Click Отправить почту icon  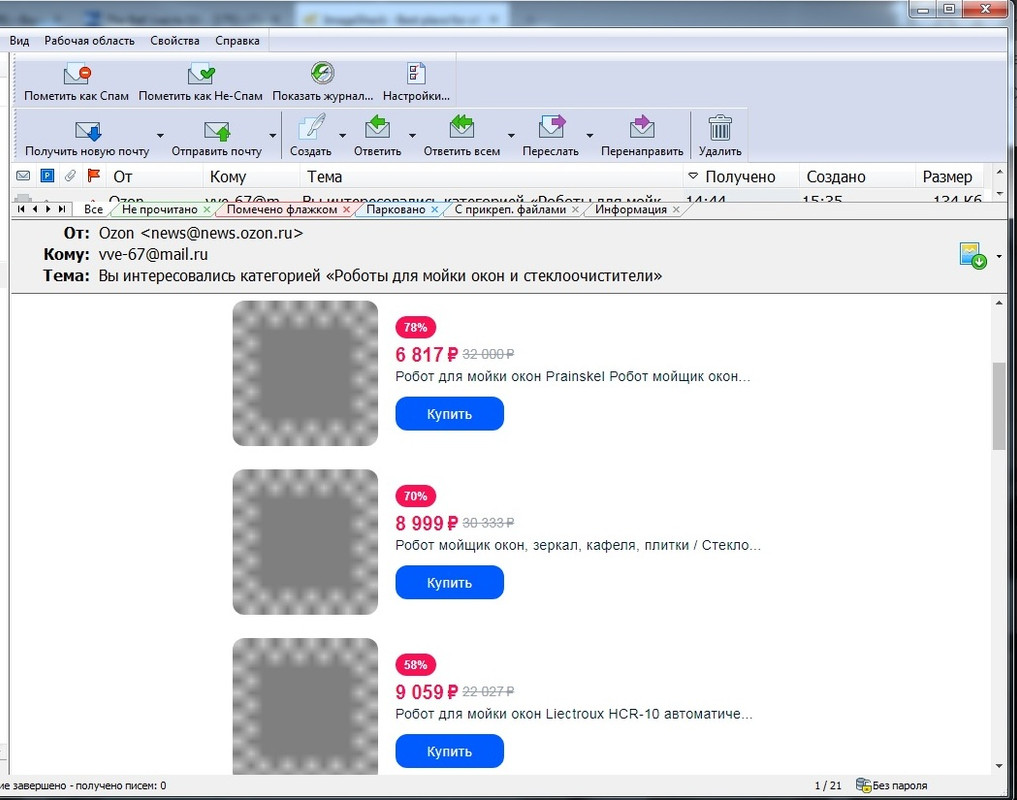point(217,130)
